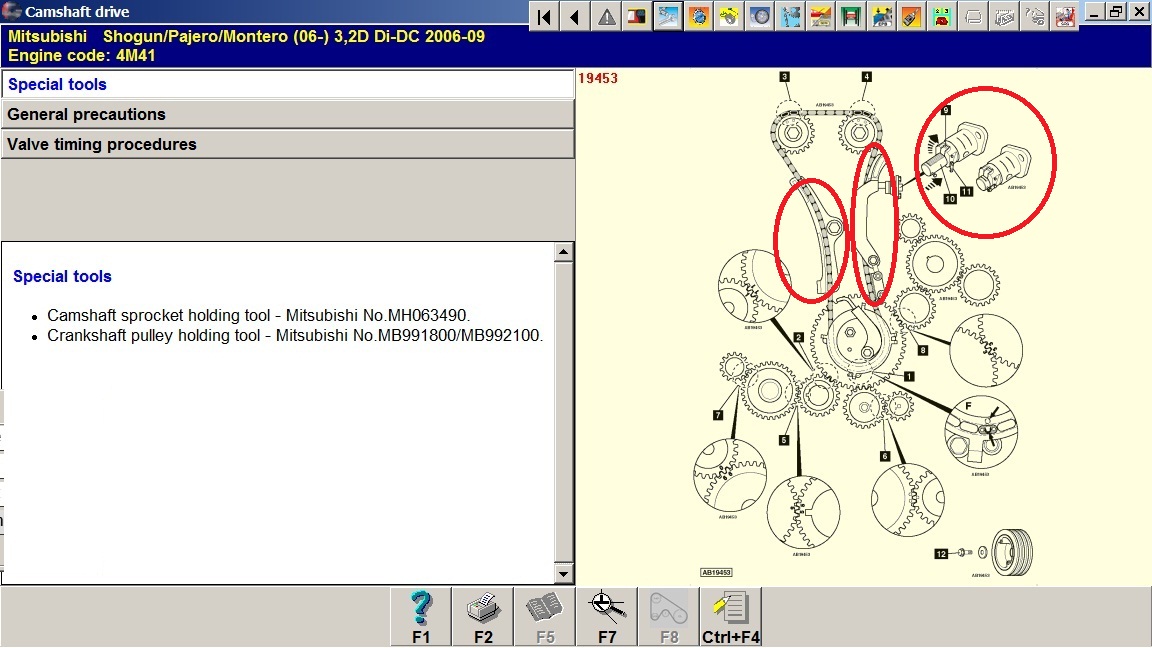Expand the General precautions section
The image size is (1152, 648).
tap(287, 114)
